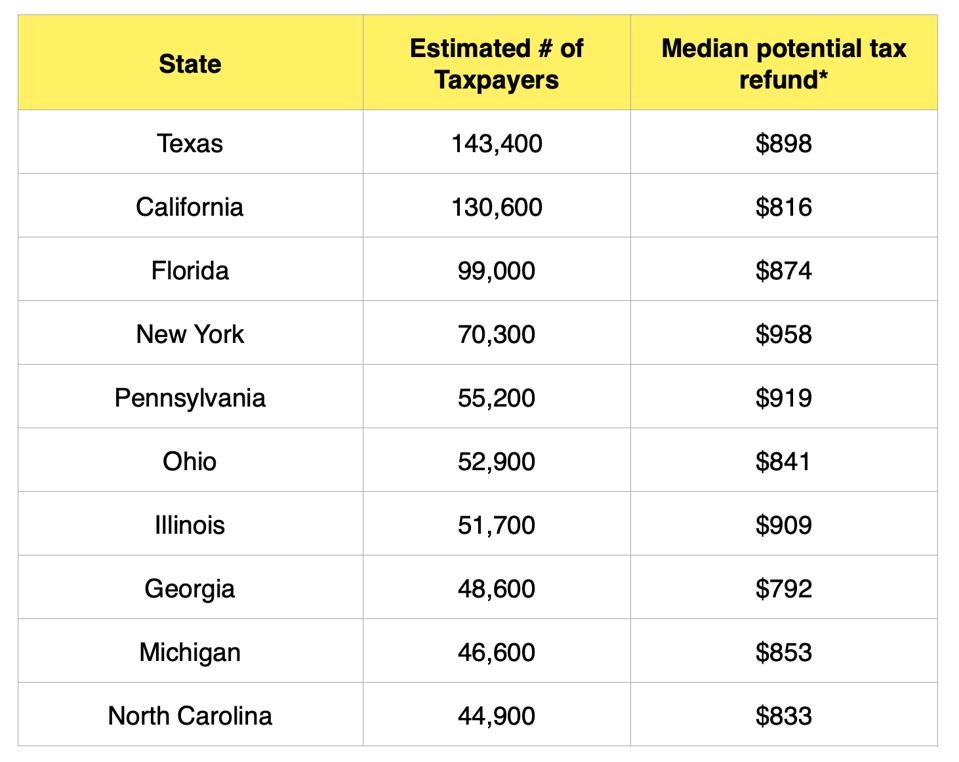Viewport: 959px width, 762px height.
Task: Click Florida in the State column
Action: click(190, 271)
